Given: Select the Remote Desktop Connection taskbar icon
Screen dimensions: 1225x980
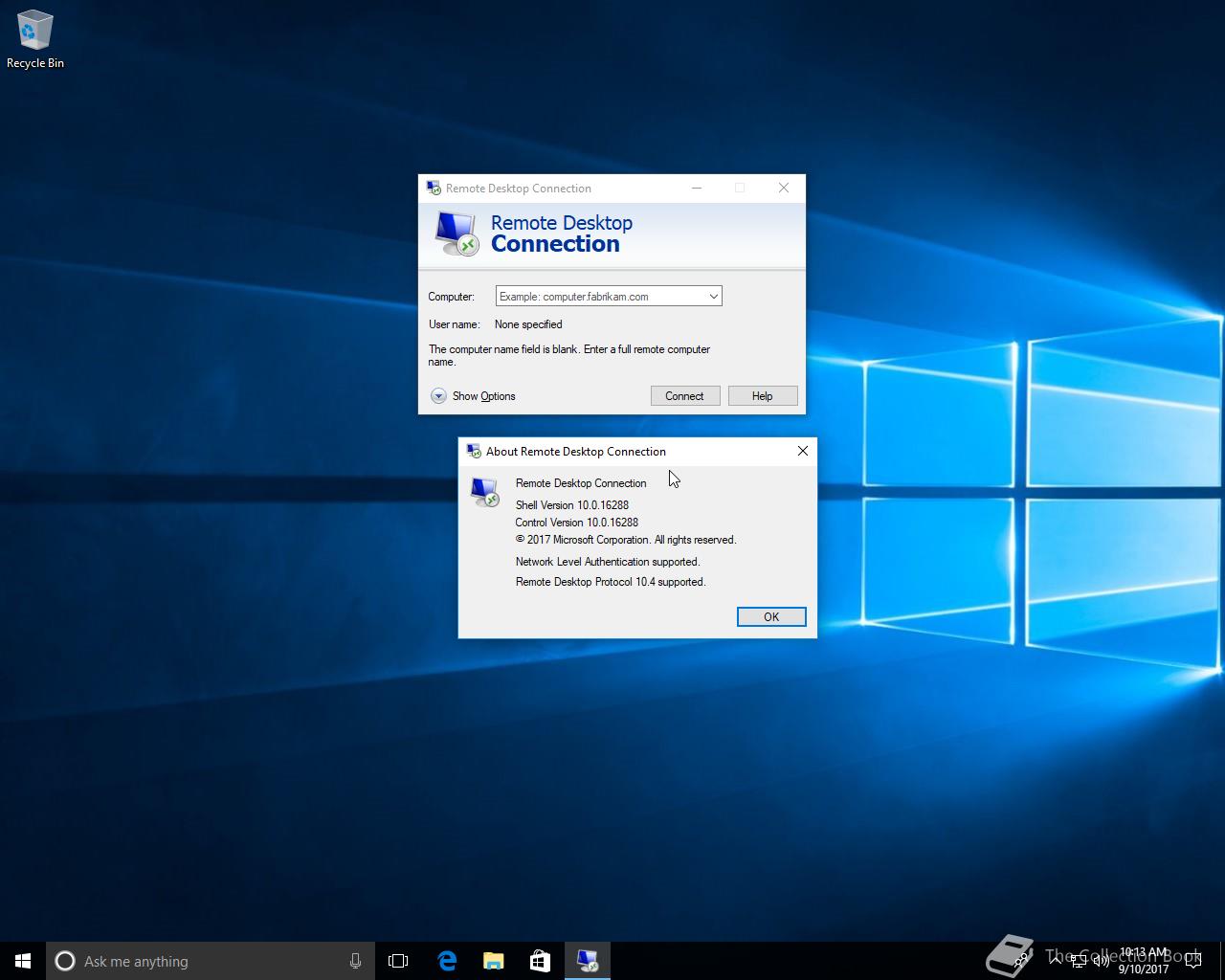Looking at the screenshot, I should click(x=588, y=961).
